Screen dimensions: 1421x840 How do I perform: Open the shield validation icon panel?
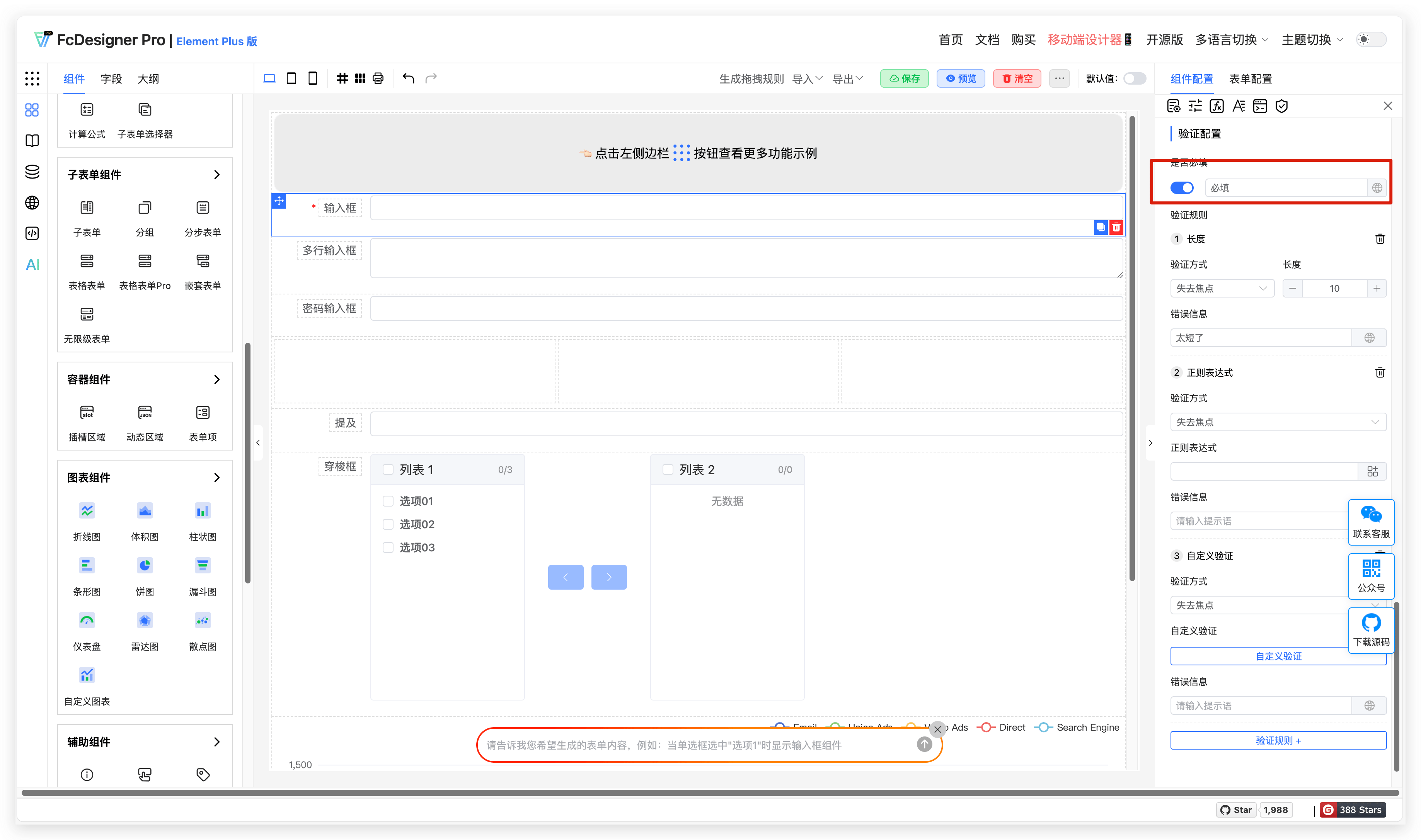(x=1282, y=106)
